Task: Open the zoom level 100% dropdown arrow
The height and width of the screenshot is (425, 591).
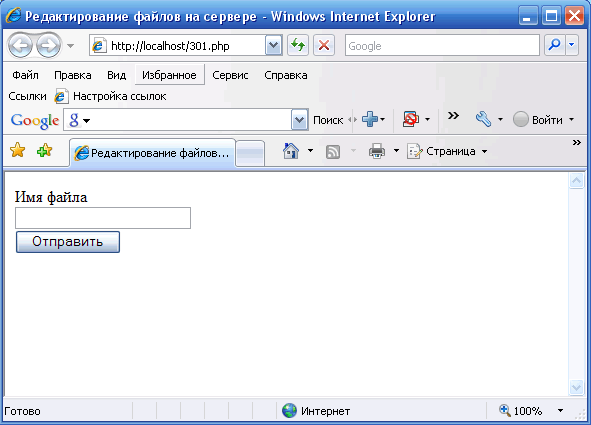Action: tap(560, 411)
